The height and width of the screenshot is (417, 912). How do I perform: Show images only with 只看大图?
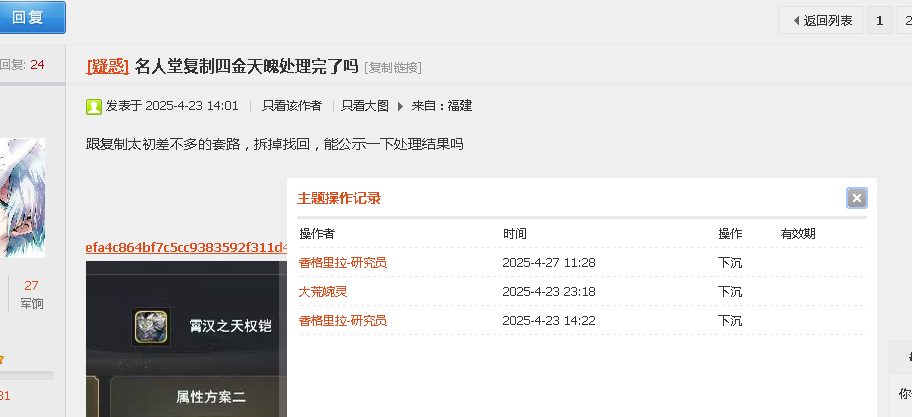tap(365, 106)
